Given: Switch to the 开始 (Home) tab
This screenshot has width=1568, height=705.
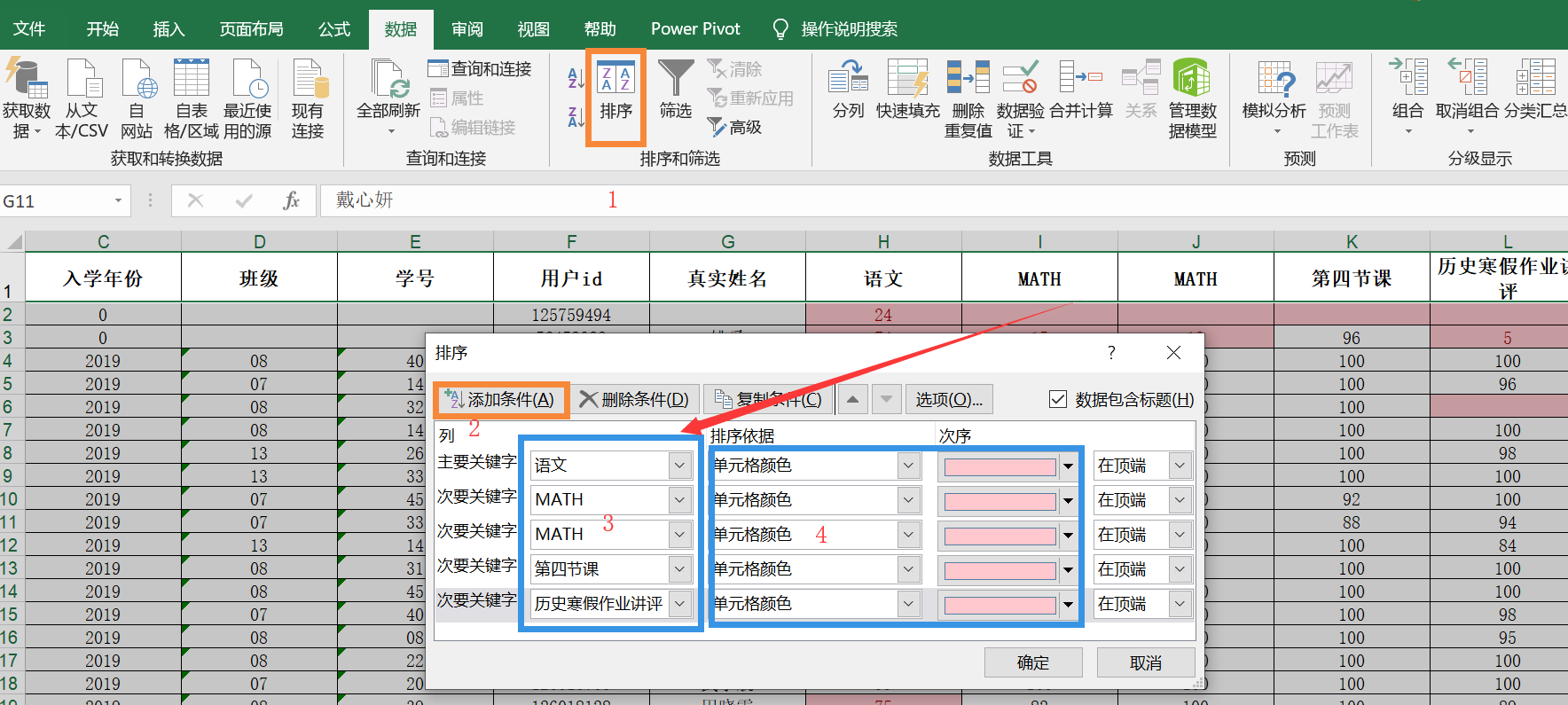Looking at the screenshot, I should [x=102, y=29].
